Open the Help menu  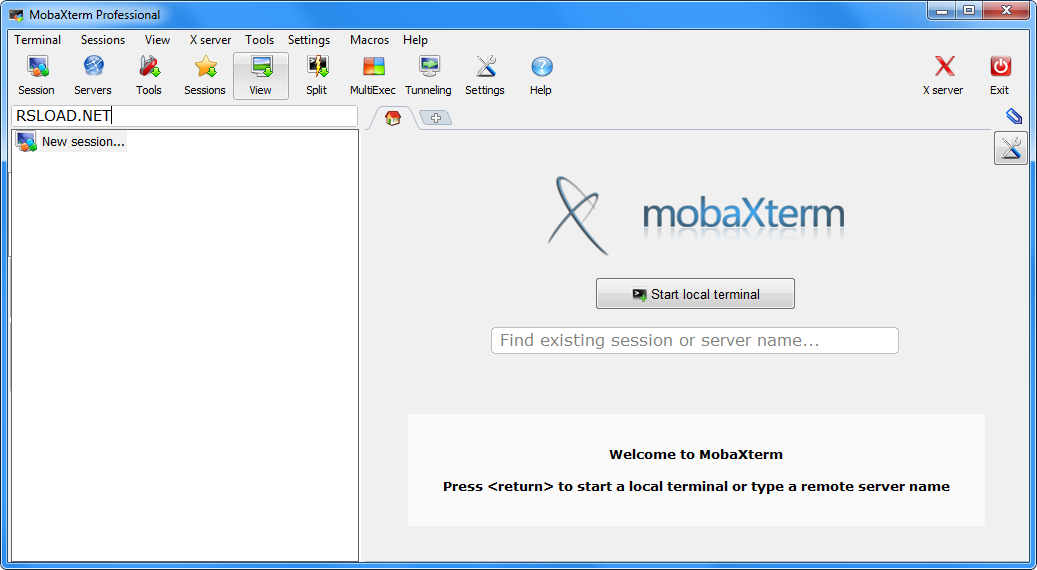(x=415, y=40)
